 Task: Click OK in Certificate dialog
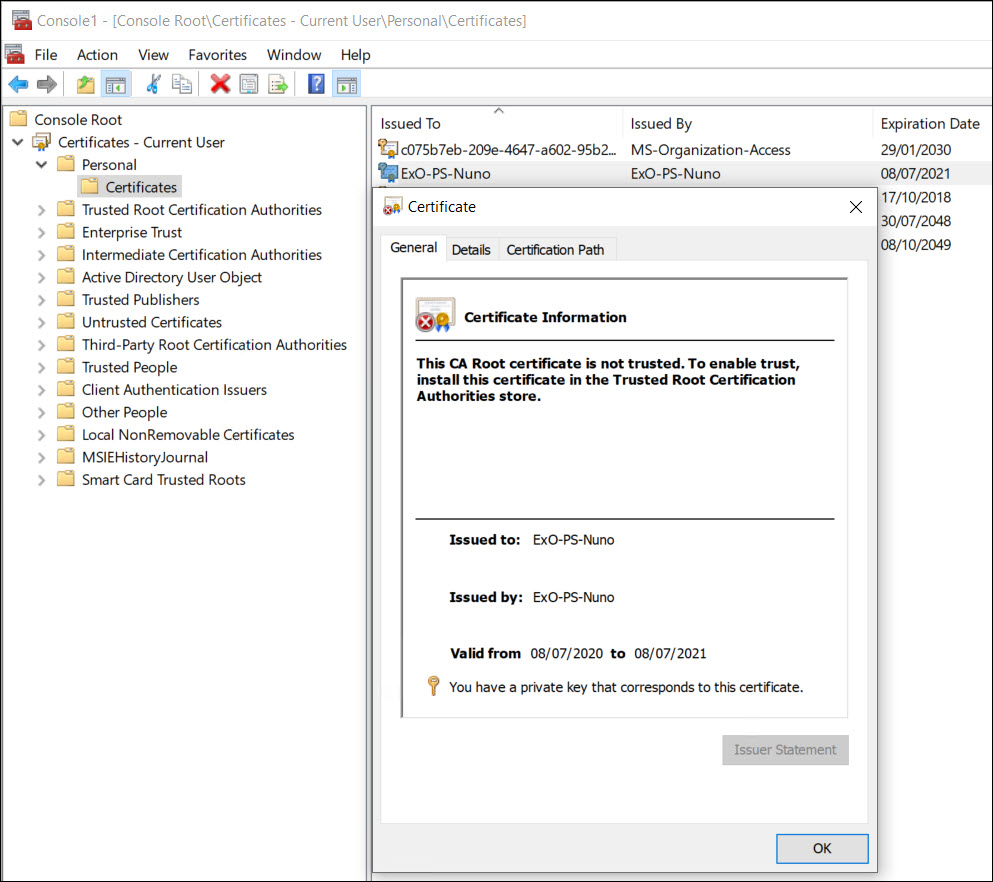click(822, 848)
